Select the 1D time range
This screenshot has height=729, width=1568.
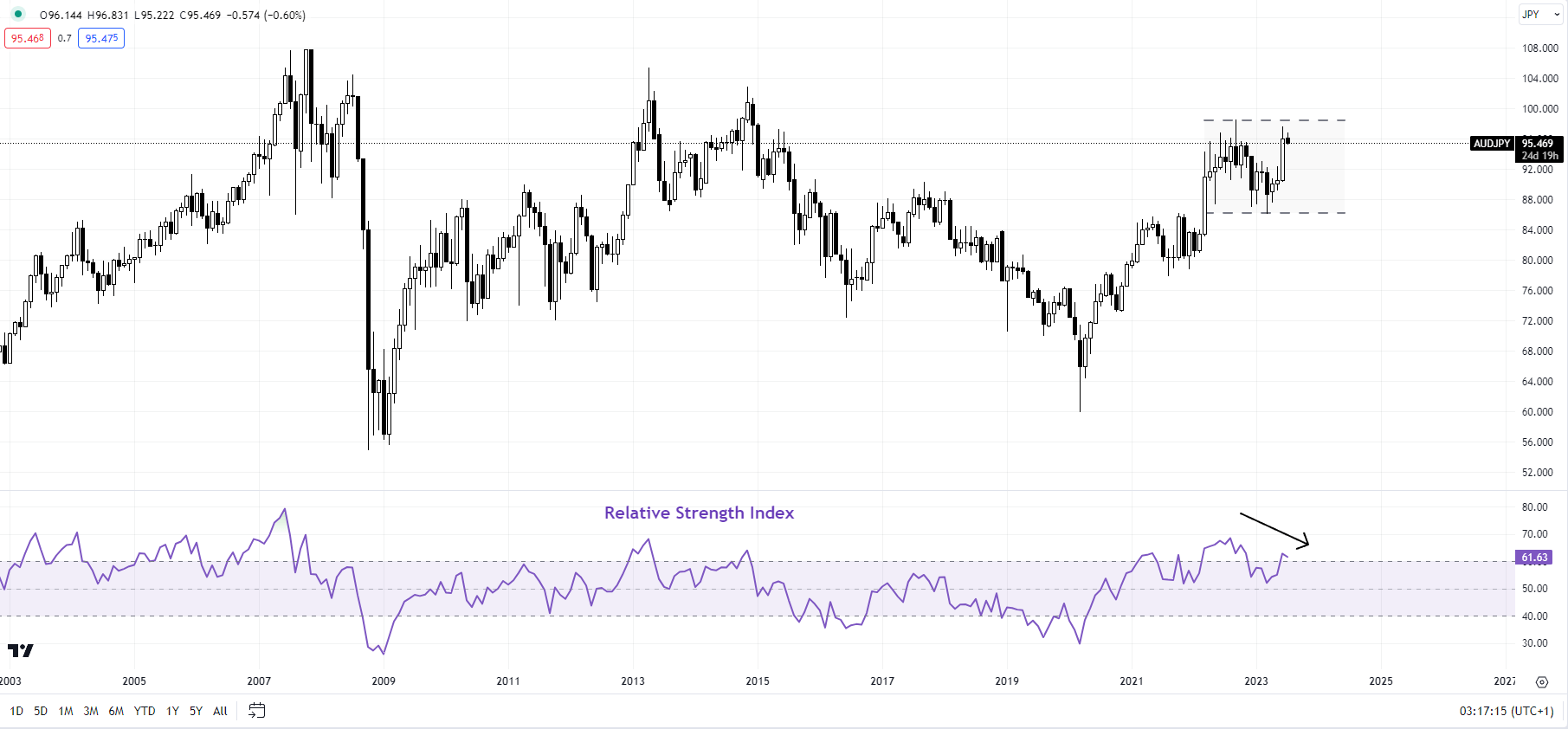pyautogui.click(x=16, y=711)
